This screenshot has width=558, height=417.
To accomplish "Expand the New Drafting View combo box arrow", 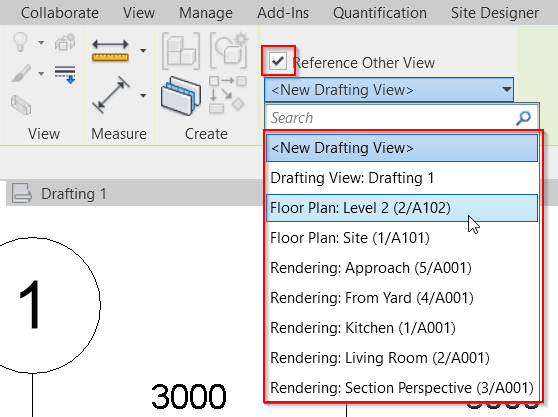I will [x=506, y=89].
